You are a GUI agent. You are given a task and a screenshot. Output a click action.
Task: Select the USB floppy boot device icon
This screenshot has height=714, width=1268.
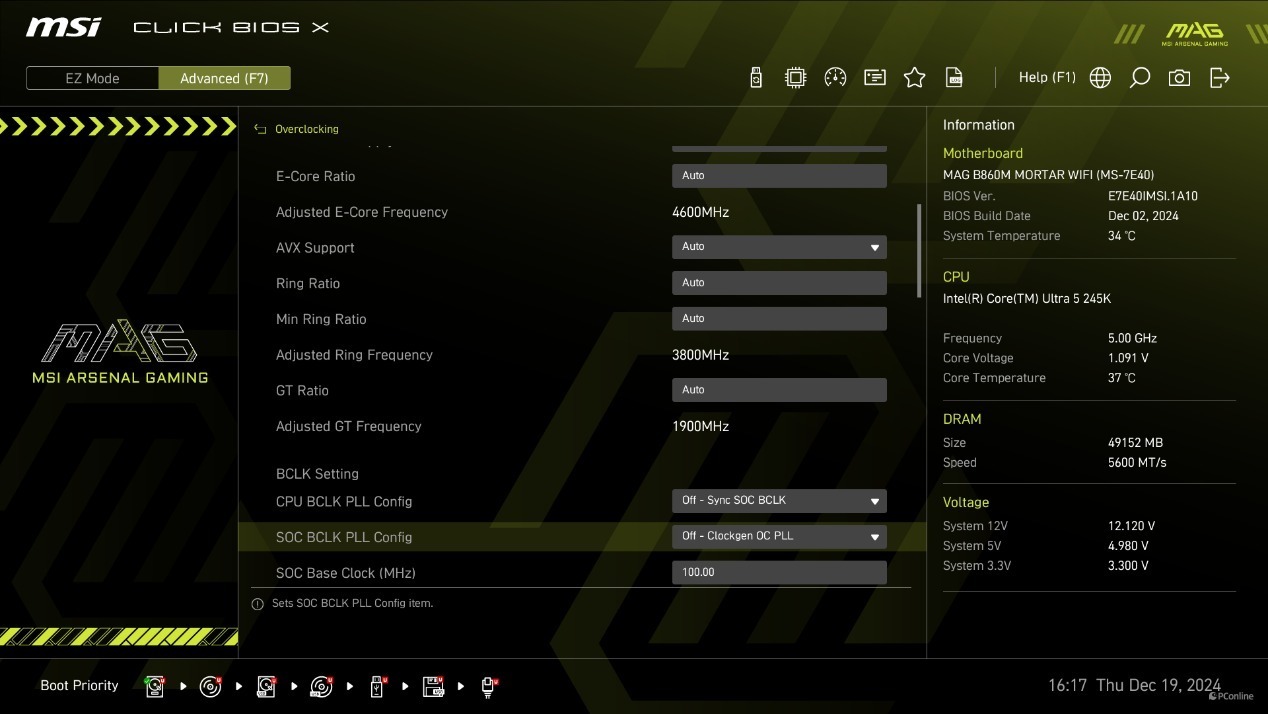click(x=433, y=686)
